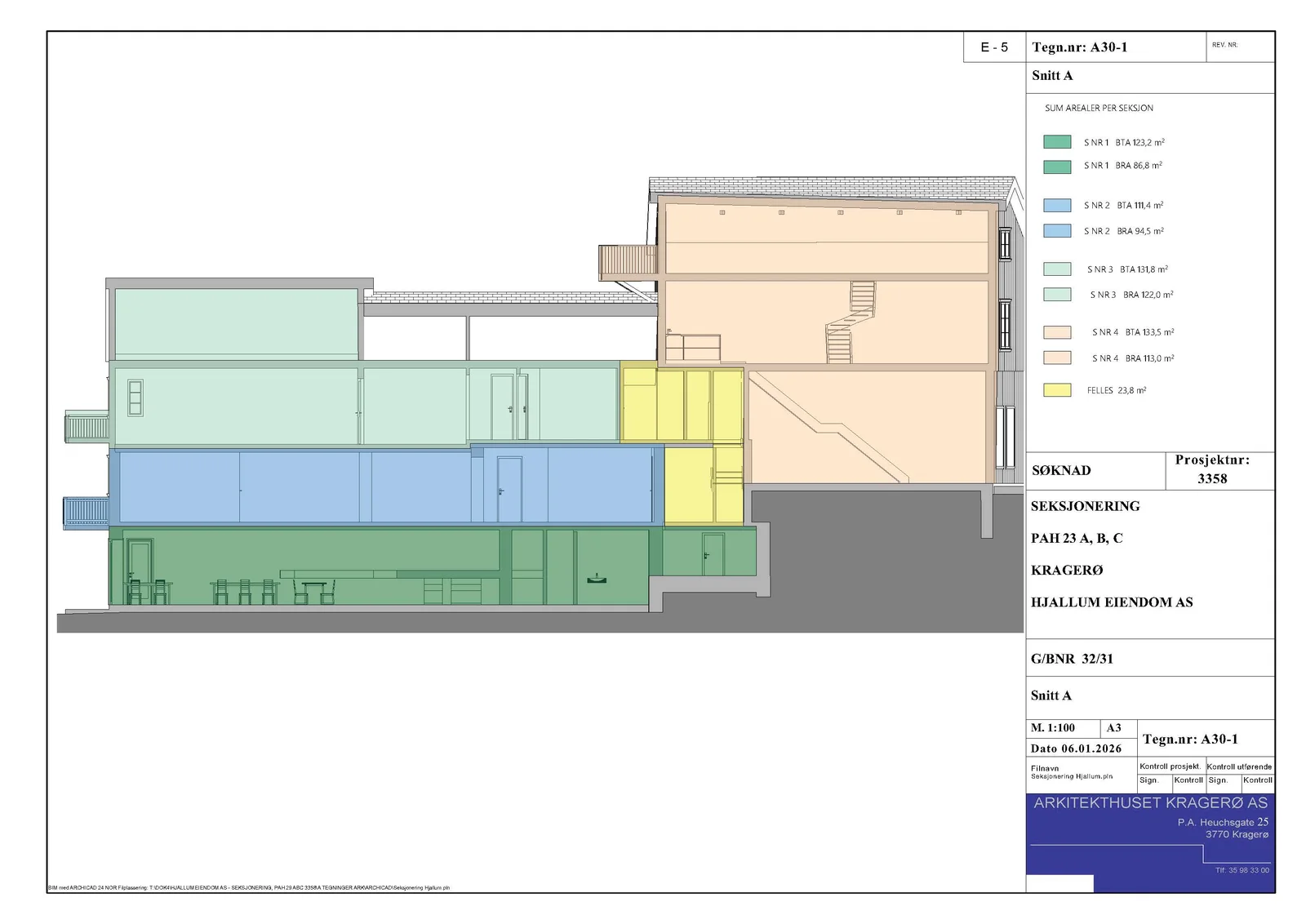Click the 'KRAGERØ' line in the title block
This screenshot has width=1306, height=924.
[1066, 570]
